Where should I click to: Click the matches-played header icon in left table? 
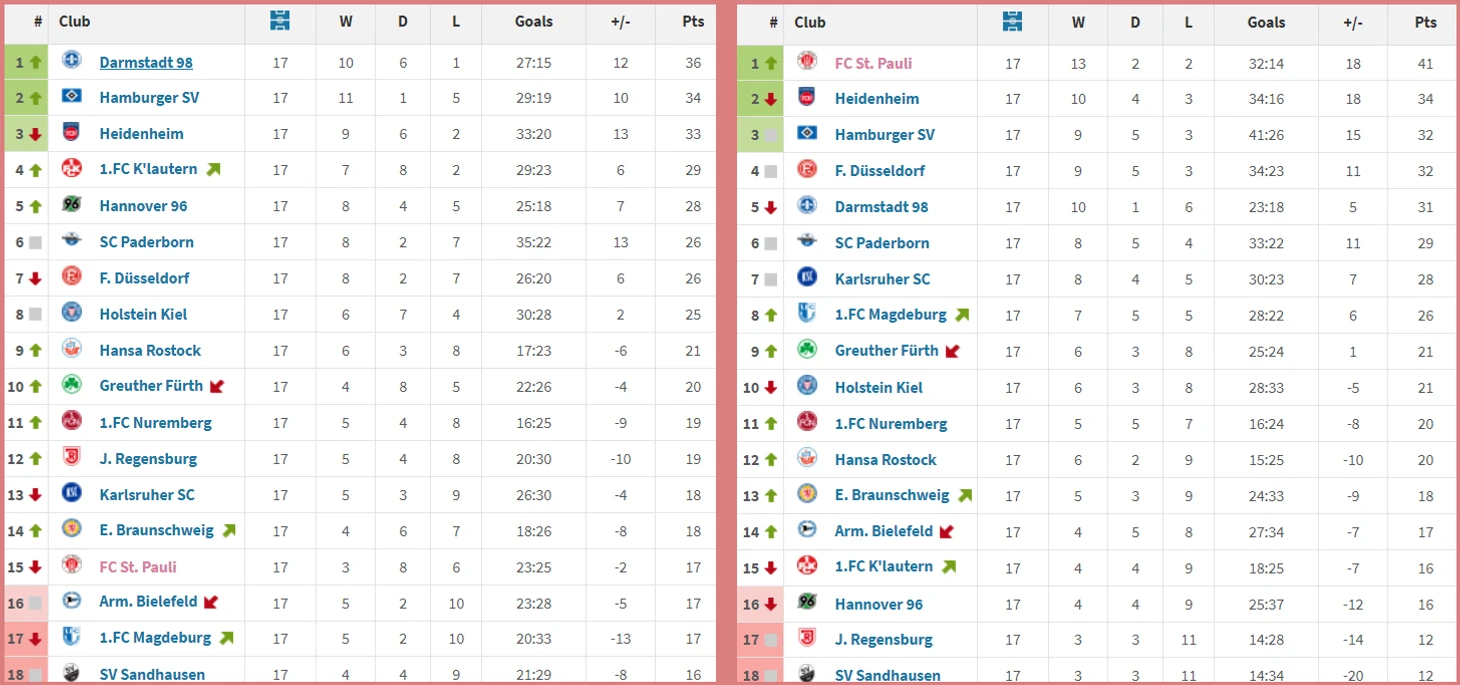pos(280,21)
